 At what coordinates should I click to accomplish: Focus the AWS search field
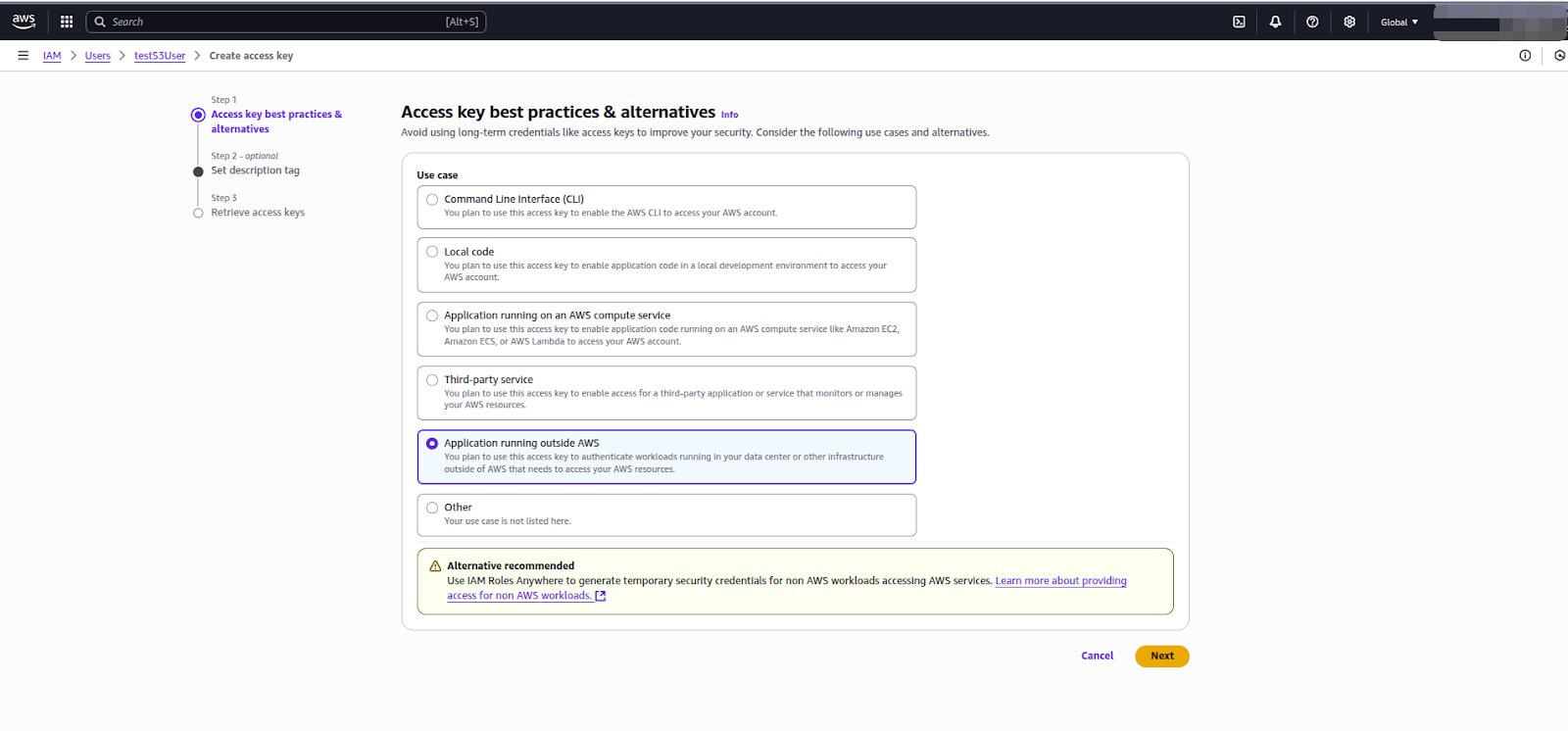(x=284, y=22)
